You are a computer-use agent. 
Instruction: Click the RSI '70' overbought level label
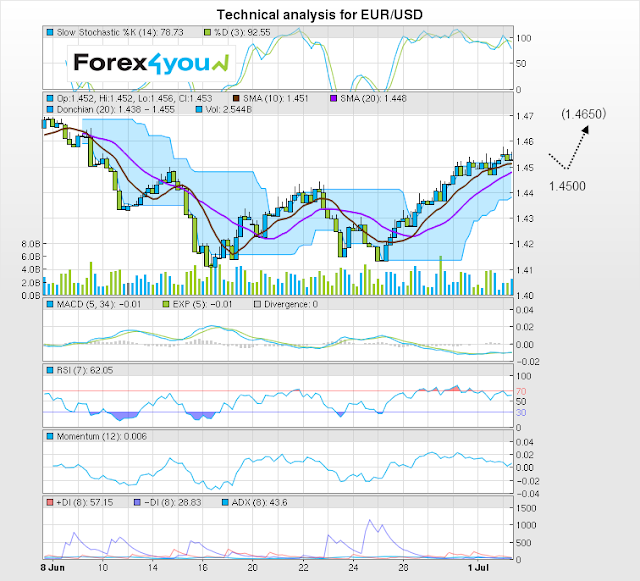tap(521, 392)
